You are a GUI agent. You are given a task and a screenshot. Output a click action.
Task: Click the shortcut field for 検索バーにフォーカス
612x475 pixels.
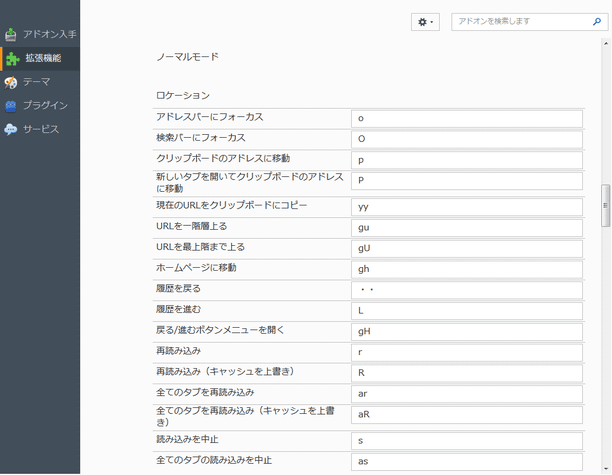467,139
